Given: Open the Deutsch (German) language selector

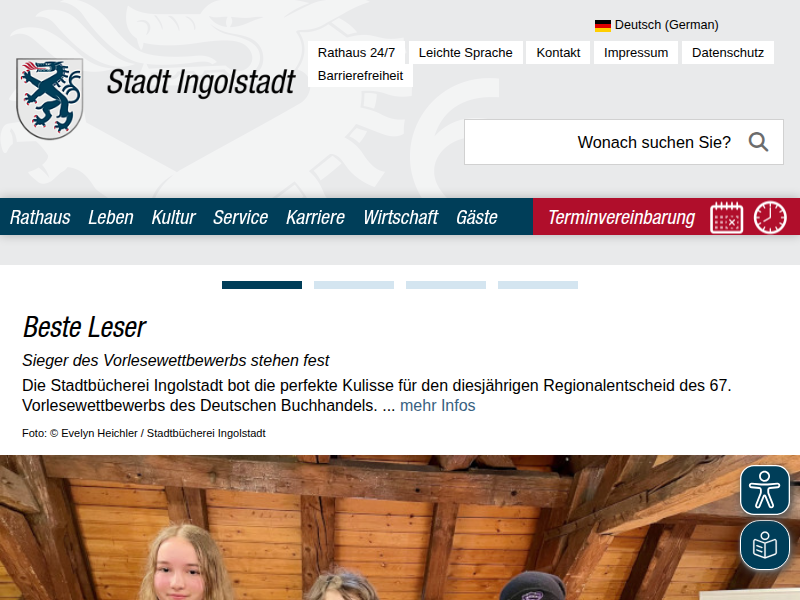Looking at the screenshot, I should (x=666, y=25).
